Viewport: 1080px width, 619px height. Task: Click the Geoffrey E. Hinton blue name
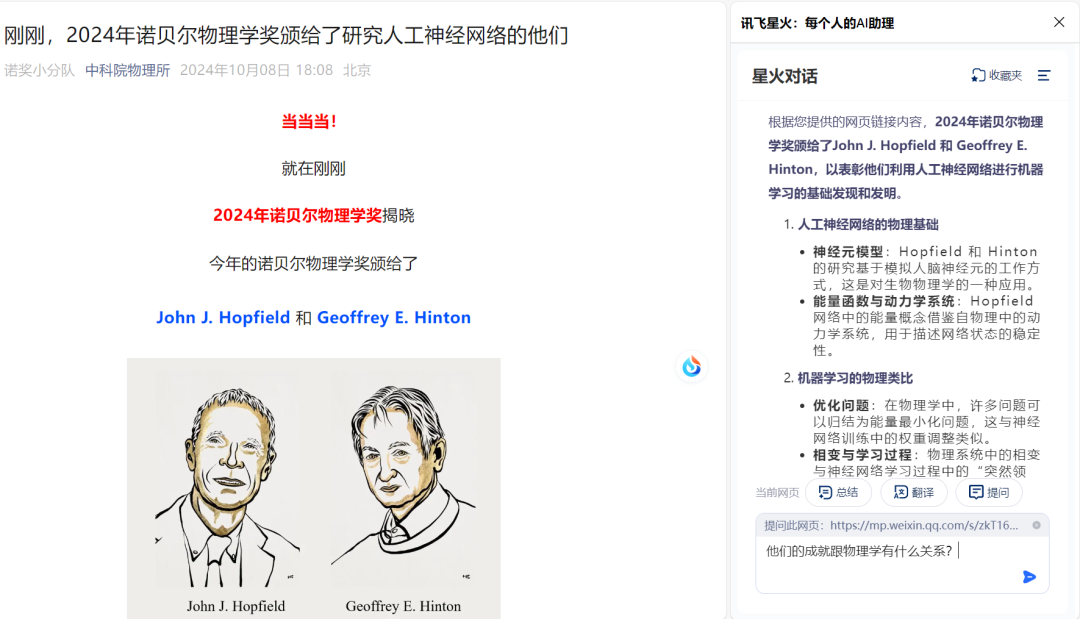(x=394, y=317)
